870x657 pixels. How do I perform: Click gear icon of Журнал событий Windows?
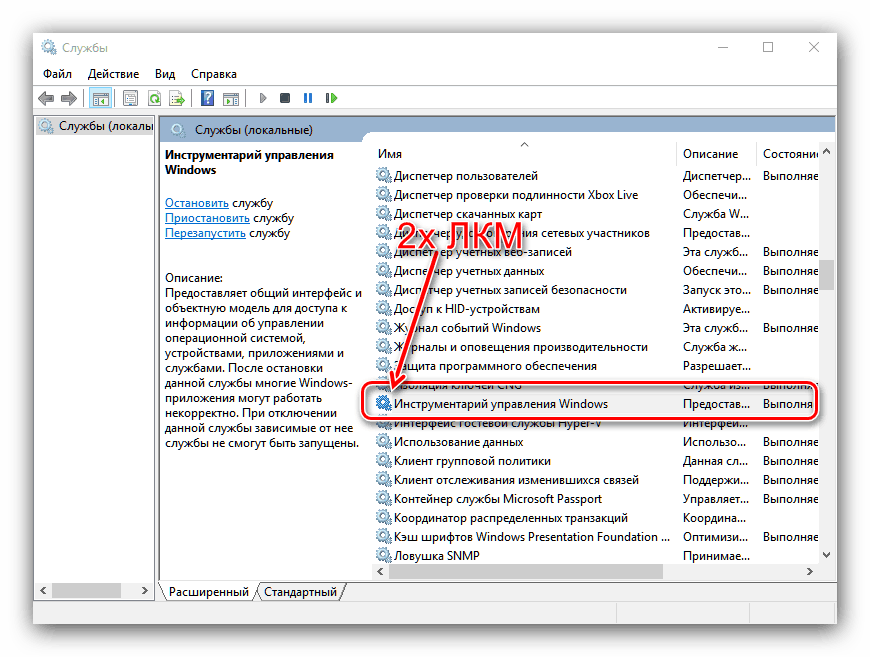click(x=383, y=328)
